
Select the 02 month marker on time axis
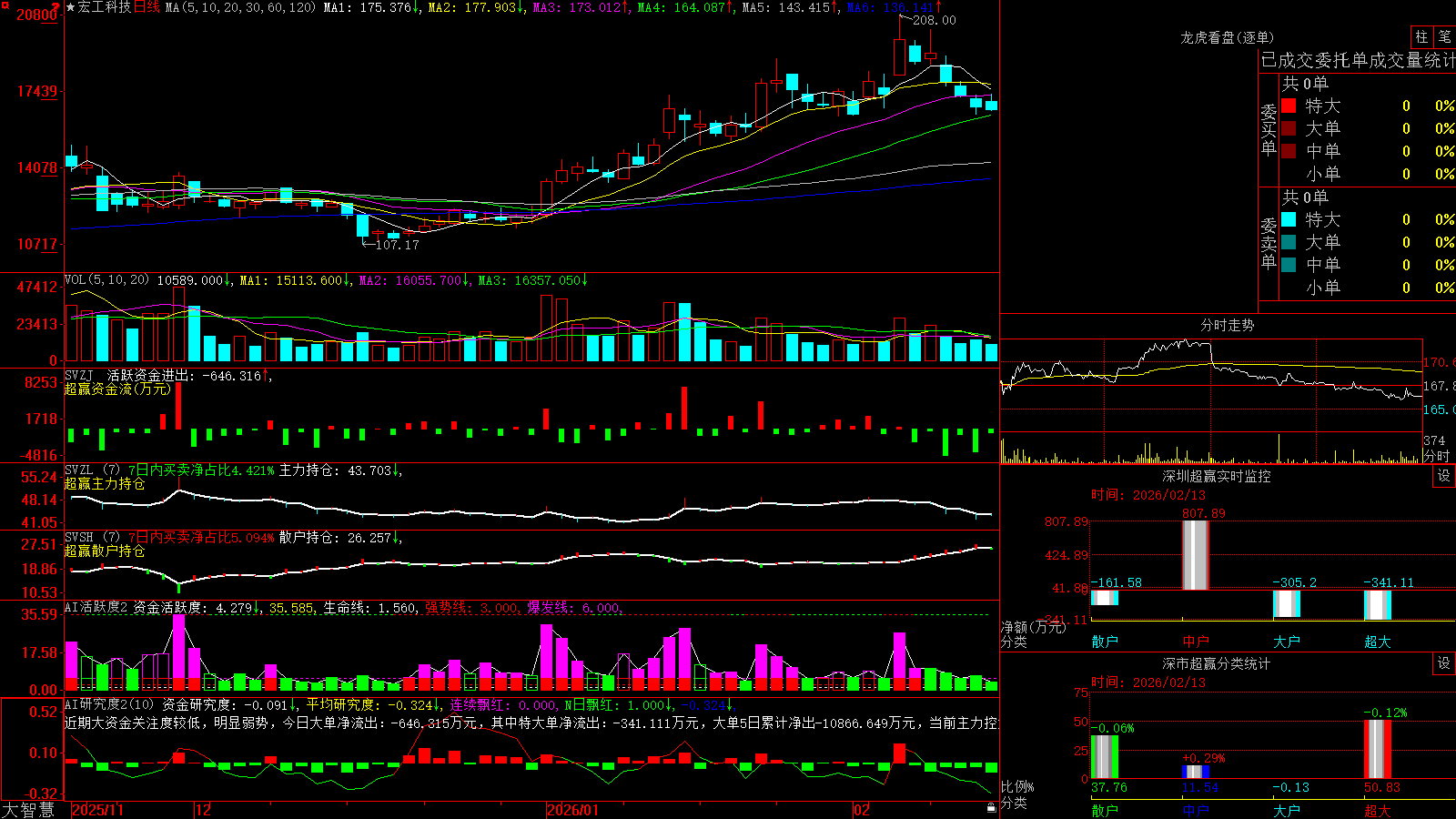click(x=862, y=810)
